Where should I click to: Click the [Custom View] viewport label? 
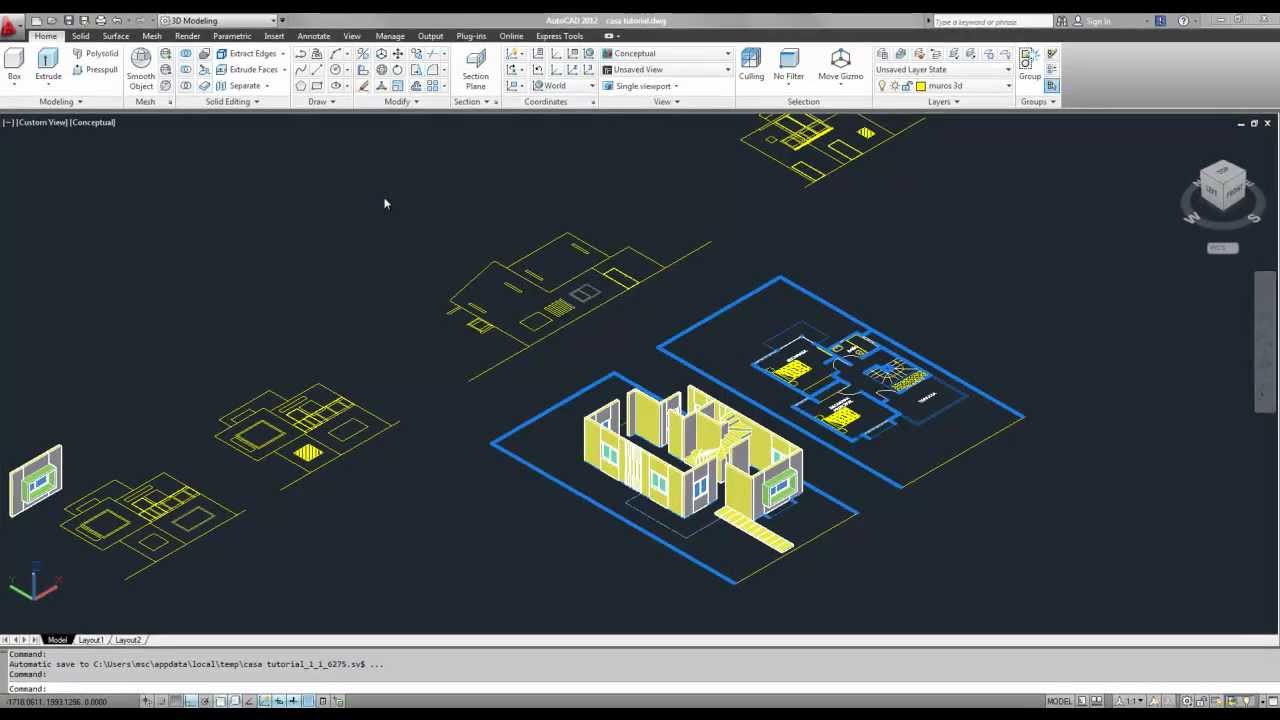click(42, 122)
